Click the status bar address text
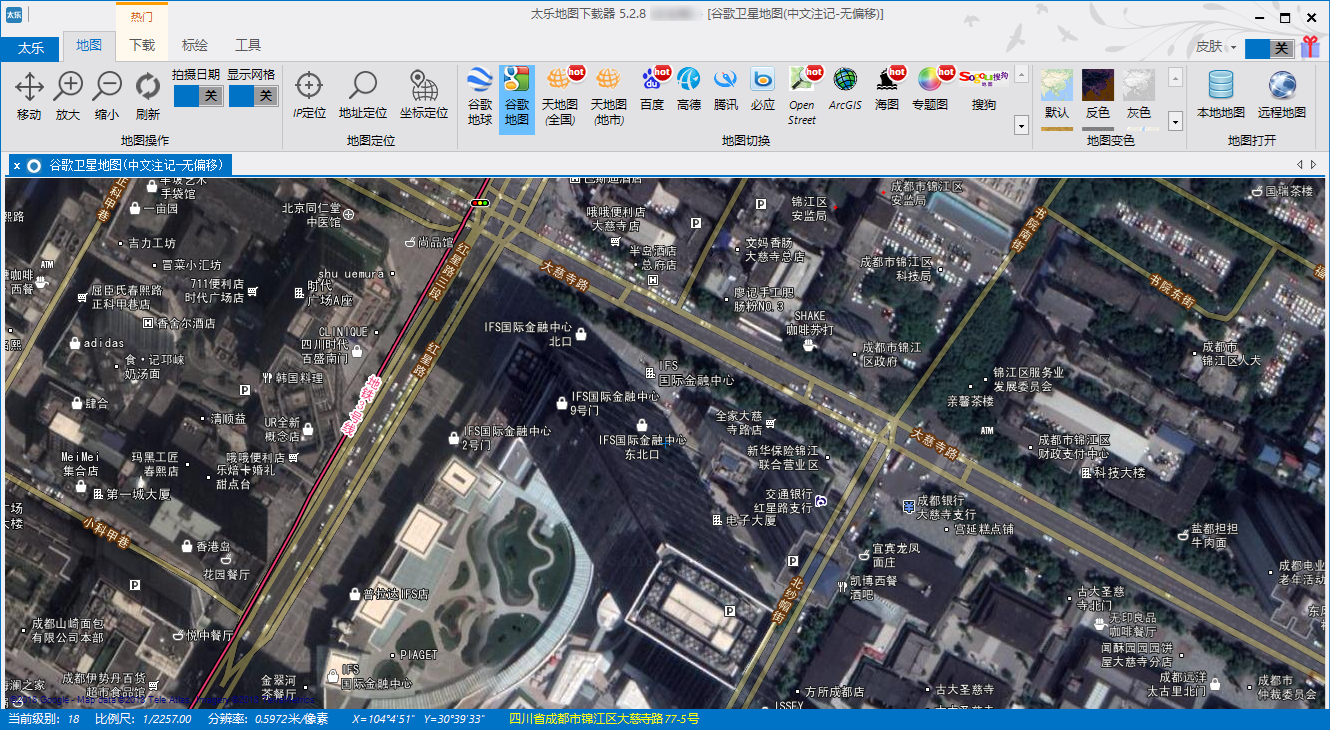 click(x=604, y=719)
